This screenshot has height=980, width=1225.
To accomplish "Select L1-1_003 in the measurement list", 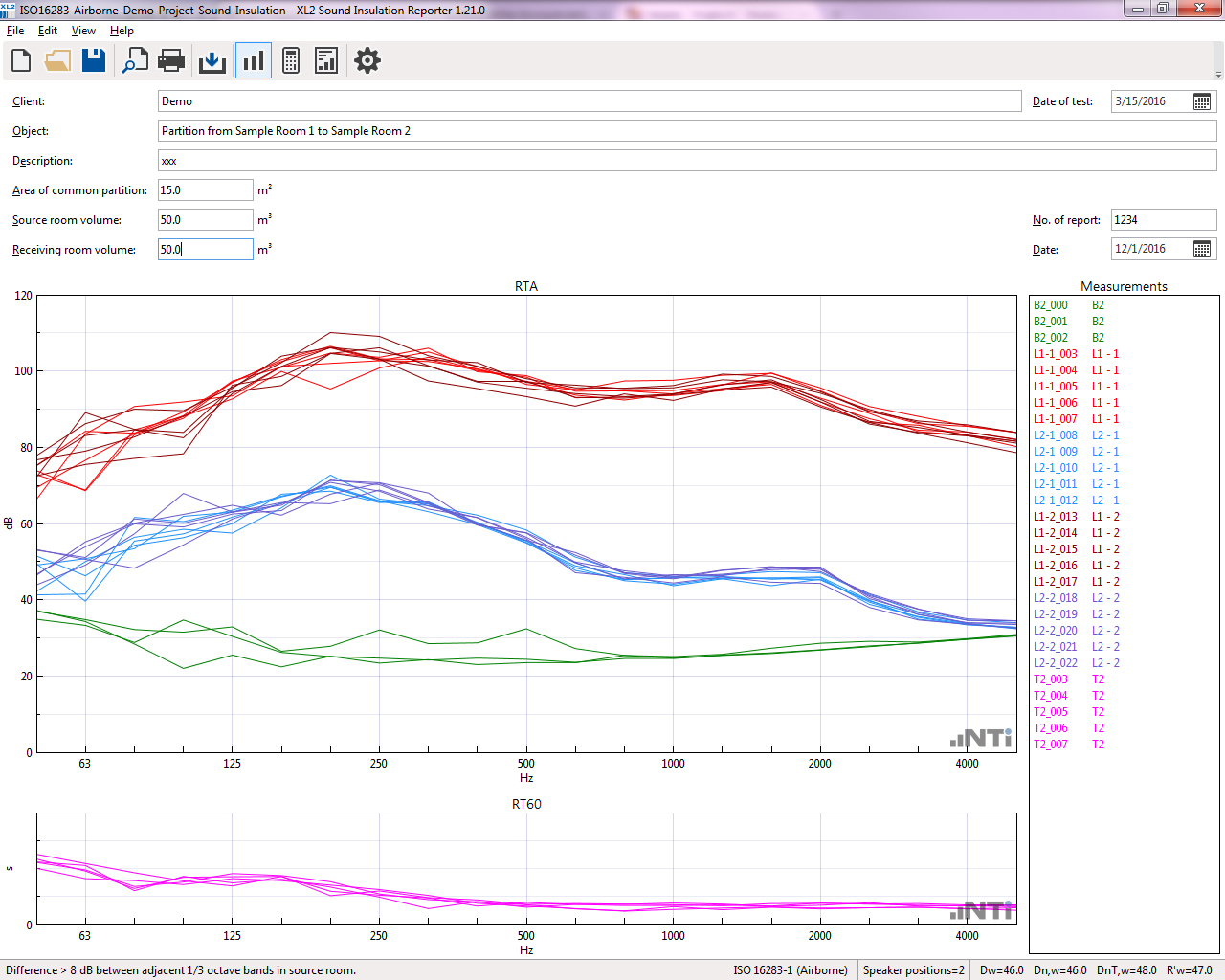I will pyautogui.click(x=1055, y=354).
